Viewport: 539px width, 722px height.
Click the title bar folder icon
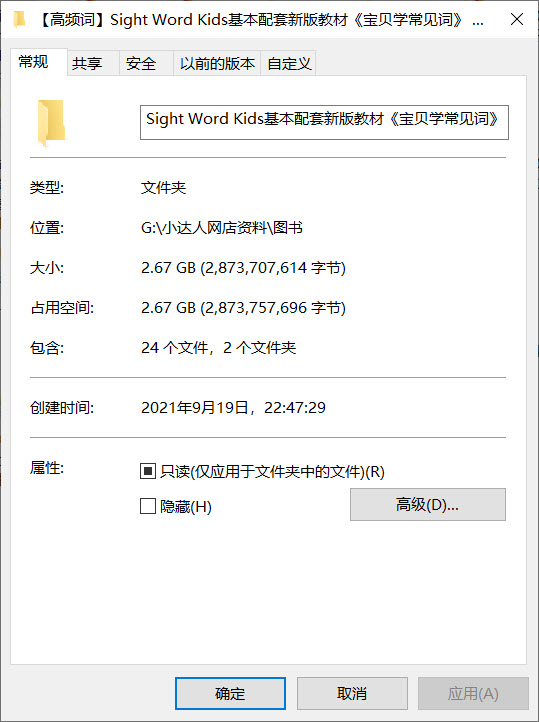[19, 19]
